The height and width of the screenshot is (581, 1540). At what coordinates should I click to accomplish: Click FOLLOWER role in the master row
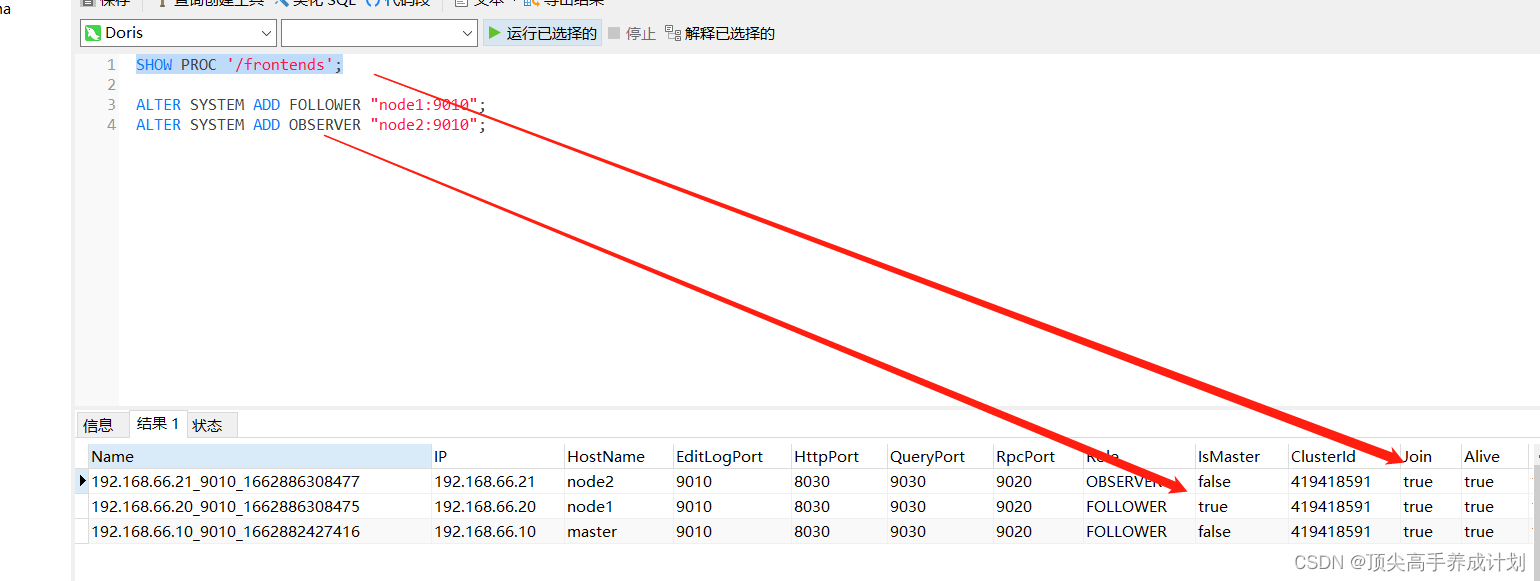tap(1139, 531)
